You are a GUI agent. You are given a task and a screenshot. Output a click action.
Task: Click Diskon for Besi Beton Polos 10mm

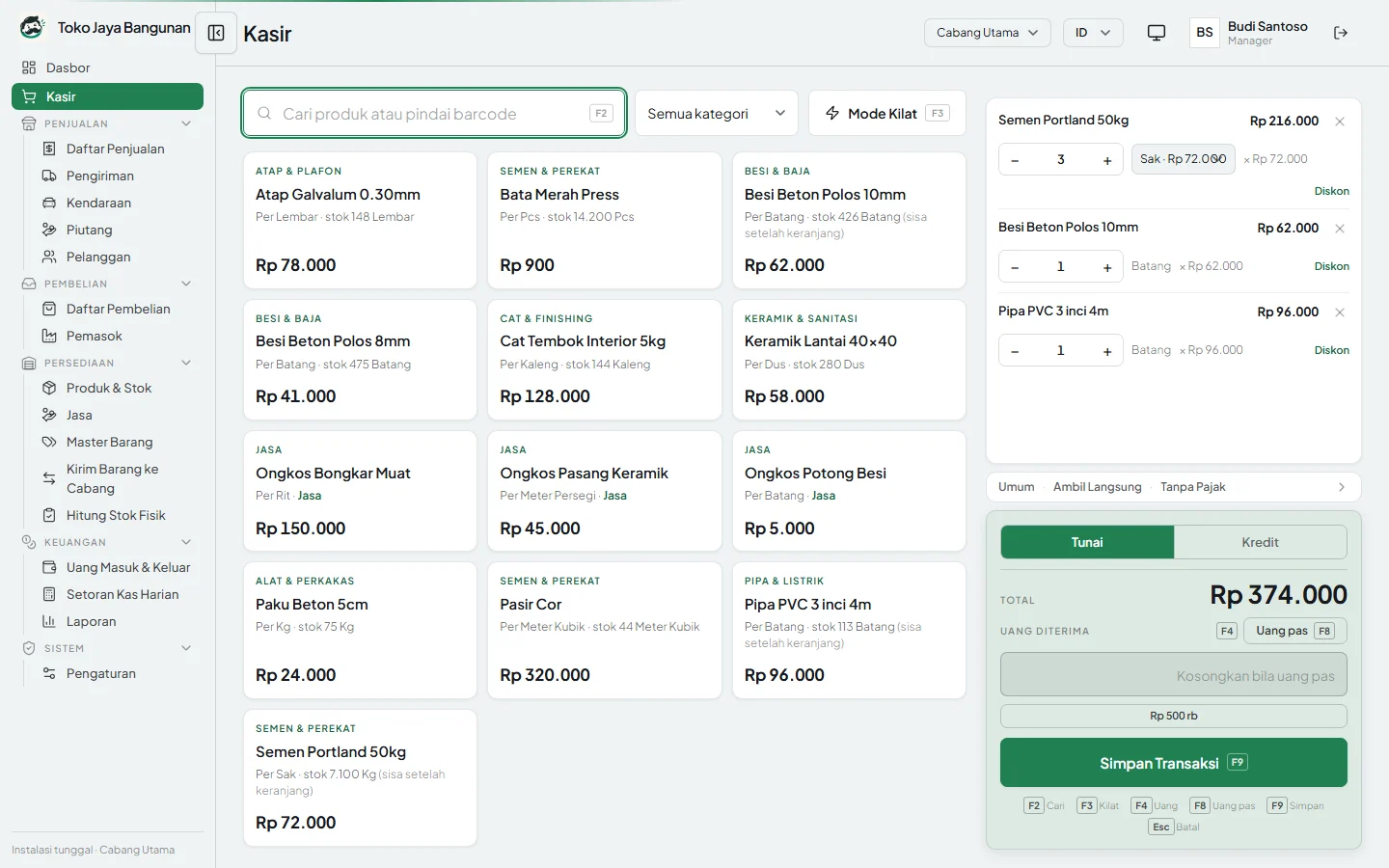point(1331,266)
